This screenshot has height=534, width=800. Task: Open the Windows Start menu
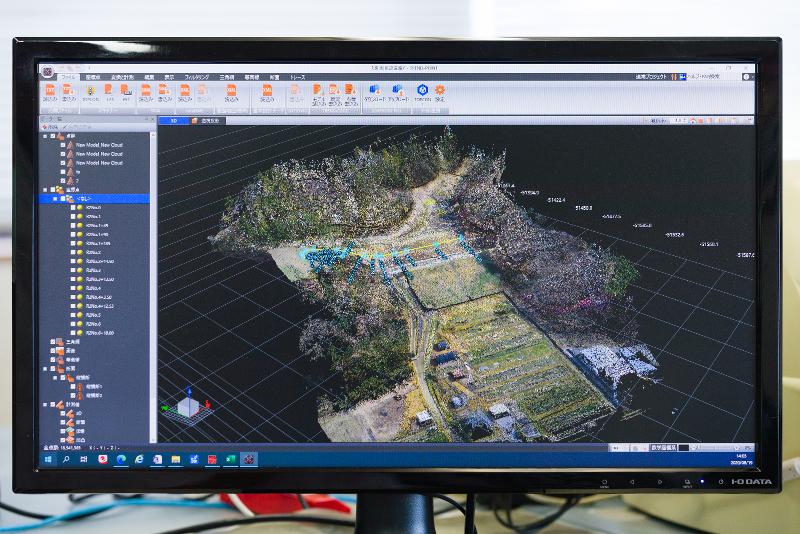(x=48, y=458)
